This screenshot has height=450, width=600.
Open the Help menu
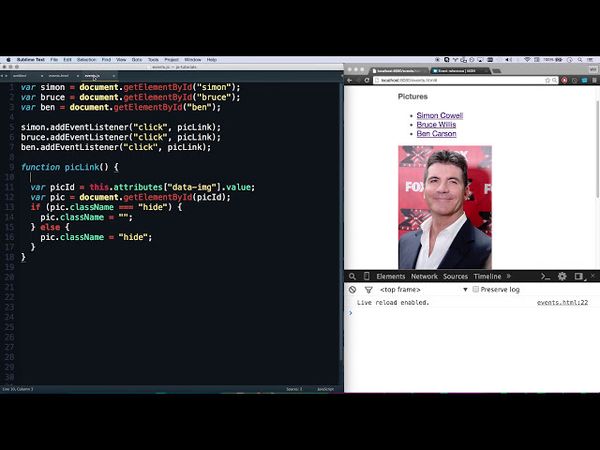[212, 60]
